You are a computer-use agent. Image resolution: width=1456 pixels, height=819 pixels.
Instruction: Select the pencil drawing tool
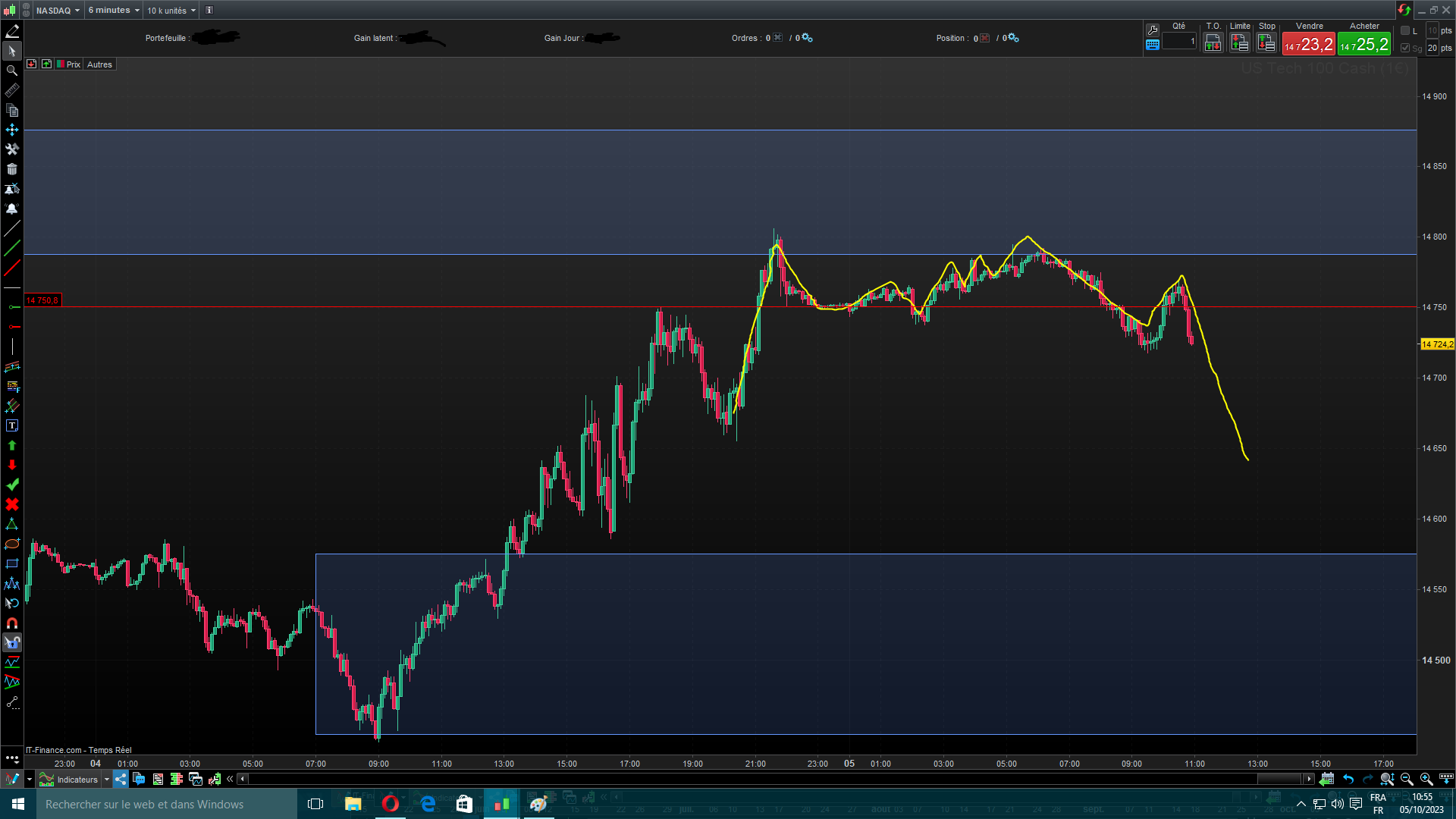[12, 31]
